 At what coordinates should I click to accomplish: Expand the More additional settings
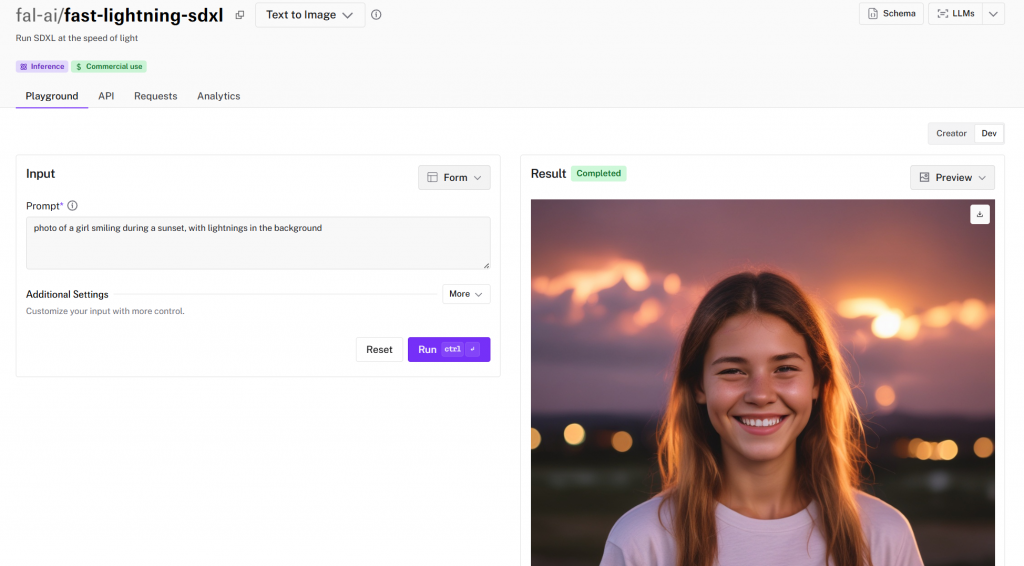pos(466,294)
